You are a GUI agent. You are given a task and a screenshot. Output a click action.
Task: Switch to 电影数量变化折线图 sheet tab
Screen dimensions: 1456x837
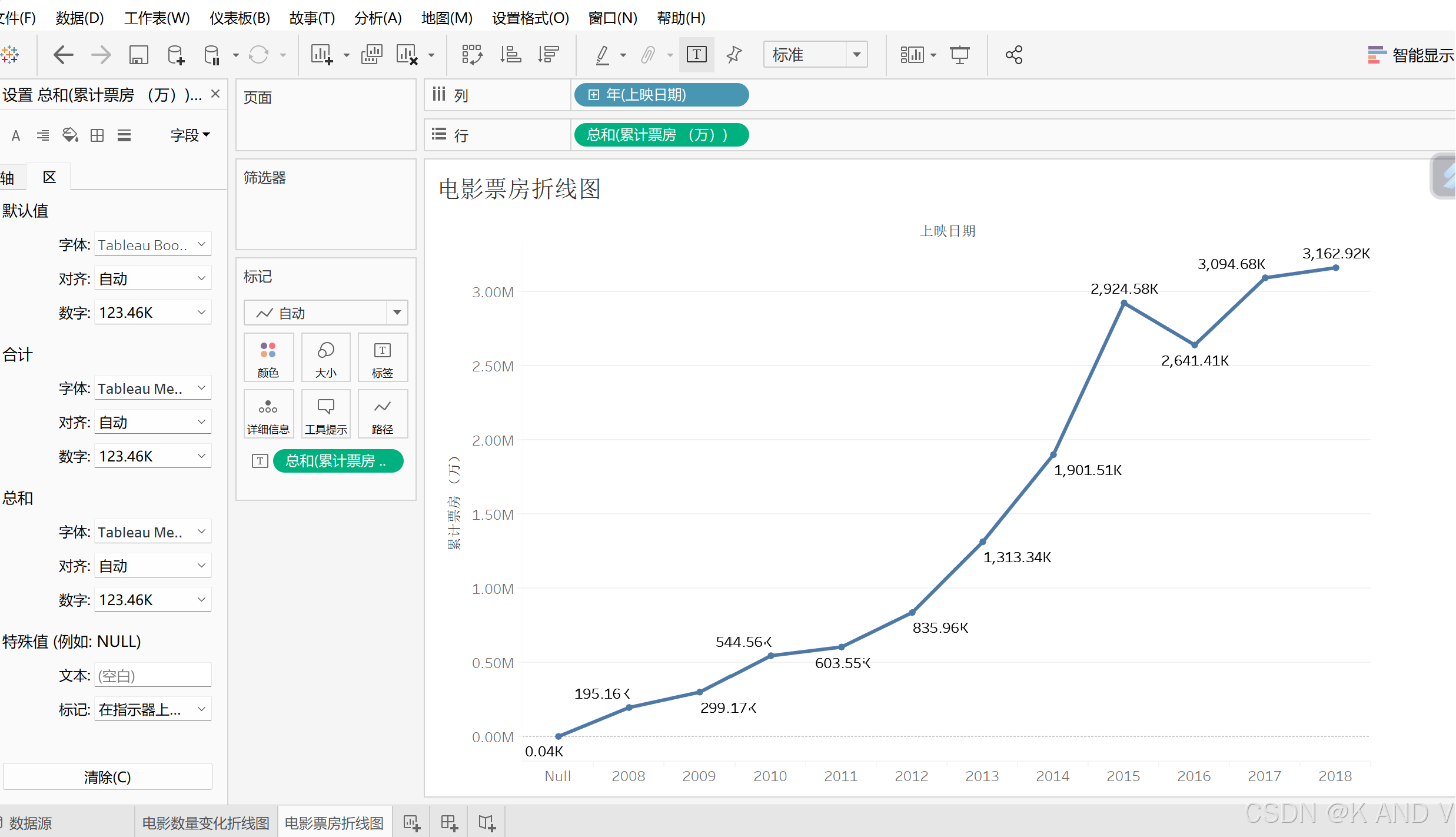[x=205, y=822]
